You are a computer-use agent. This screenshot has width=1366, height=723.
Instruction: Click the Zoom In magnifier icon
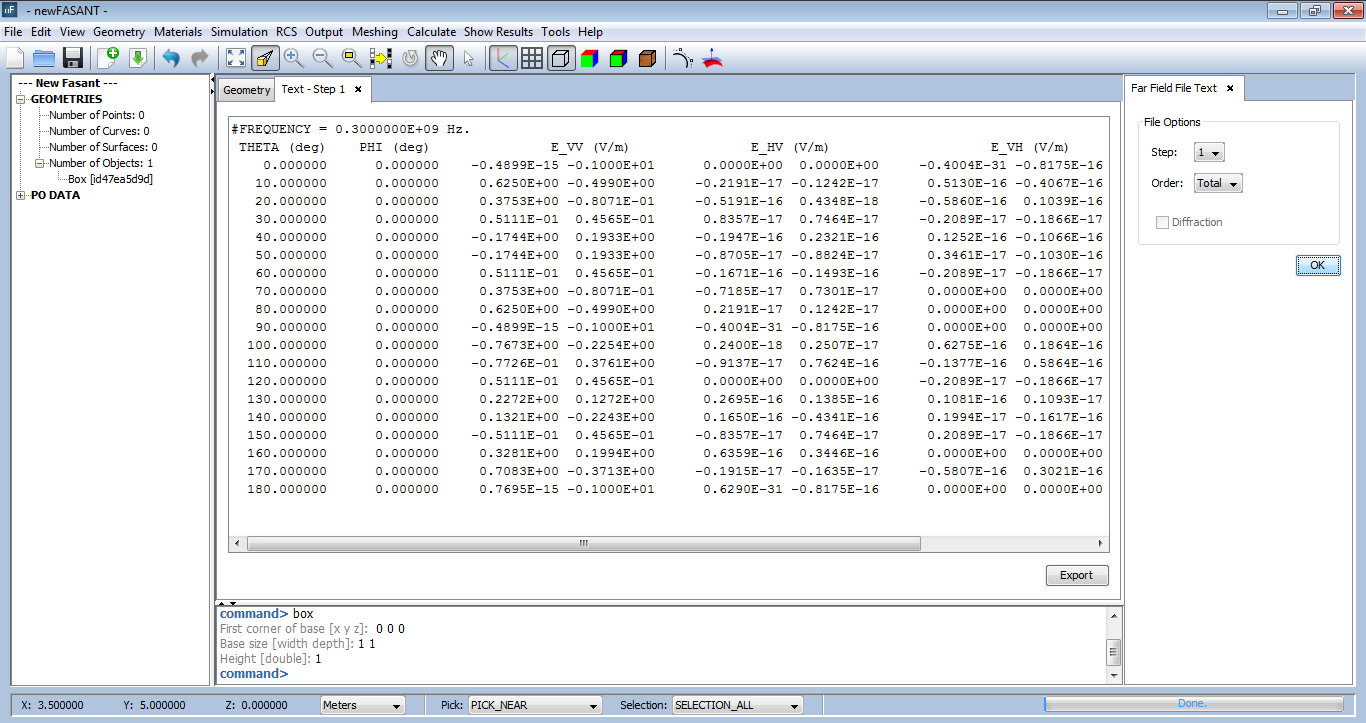293,58
